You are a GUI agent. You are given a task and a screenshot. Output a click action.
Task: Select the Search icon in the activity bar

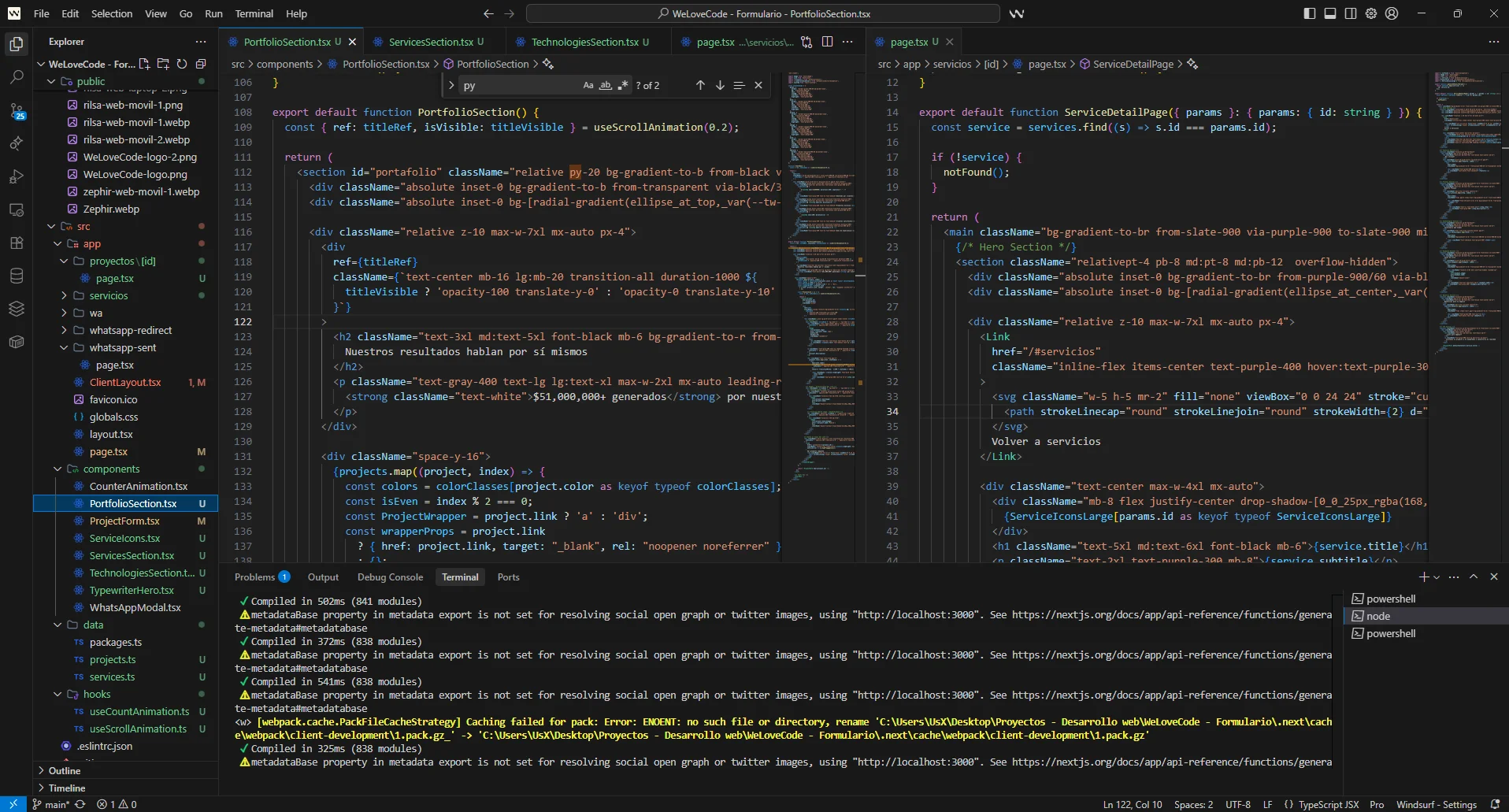[x=17, y=78]
